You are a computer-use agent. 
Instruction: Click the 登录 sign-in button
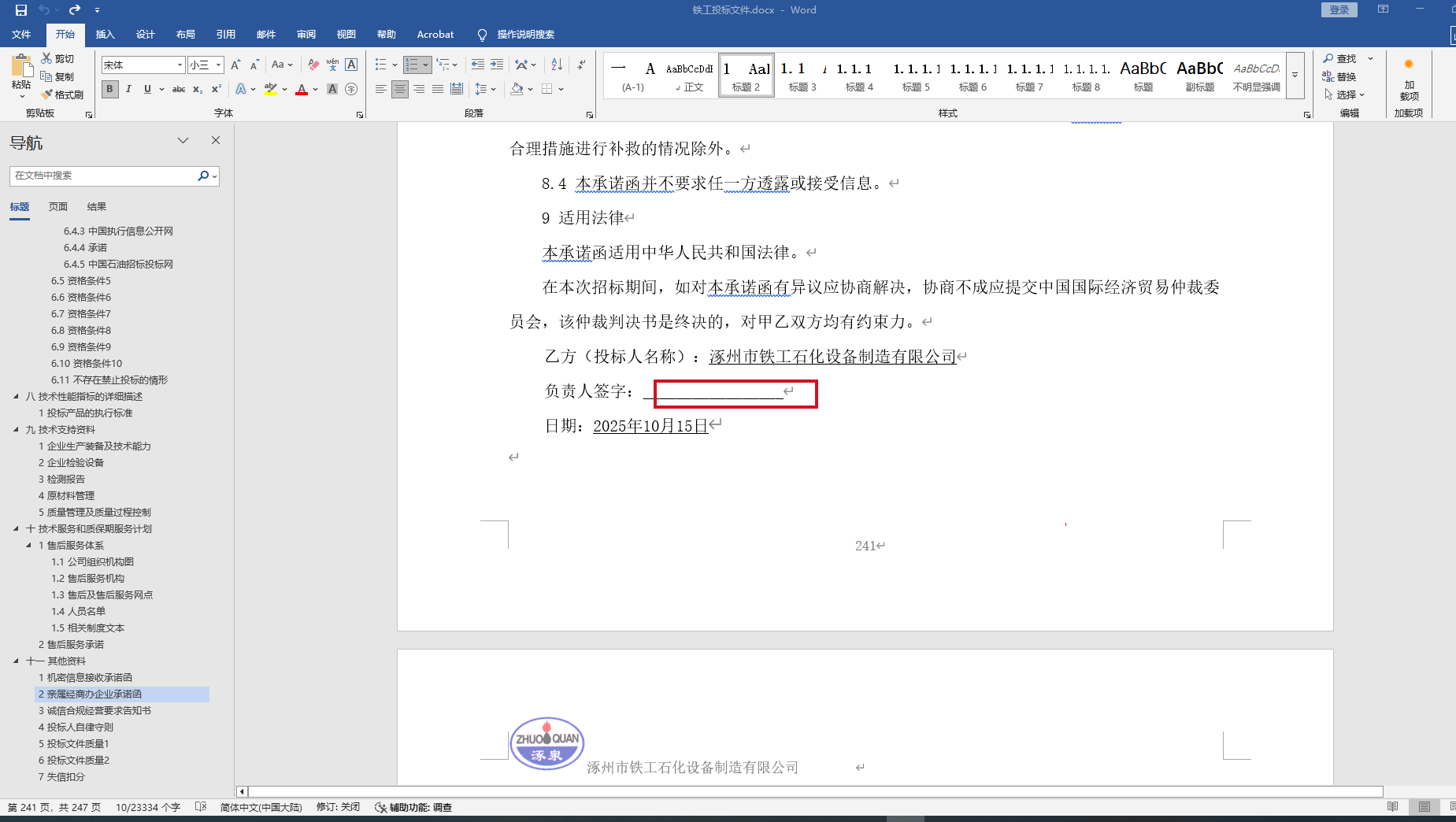pos(1339,9)
